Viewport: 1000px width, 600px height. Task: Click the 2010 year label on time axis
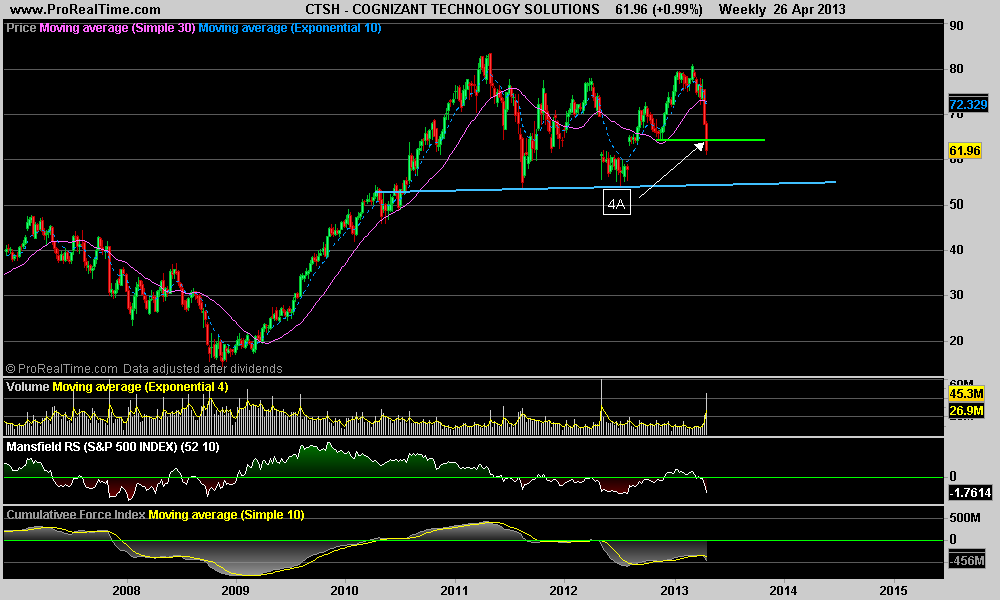(345, 590)
